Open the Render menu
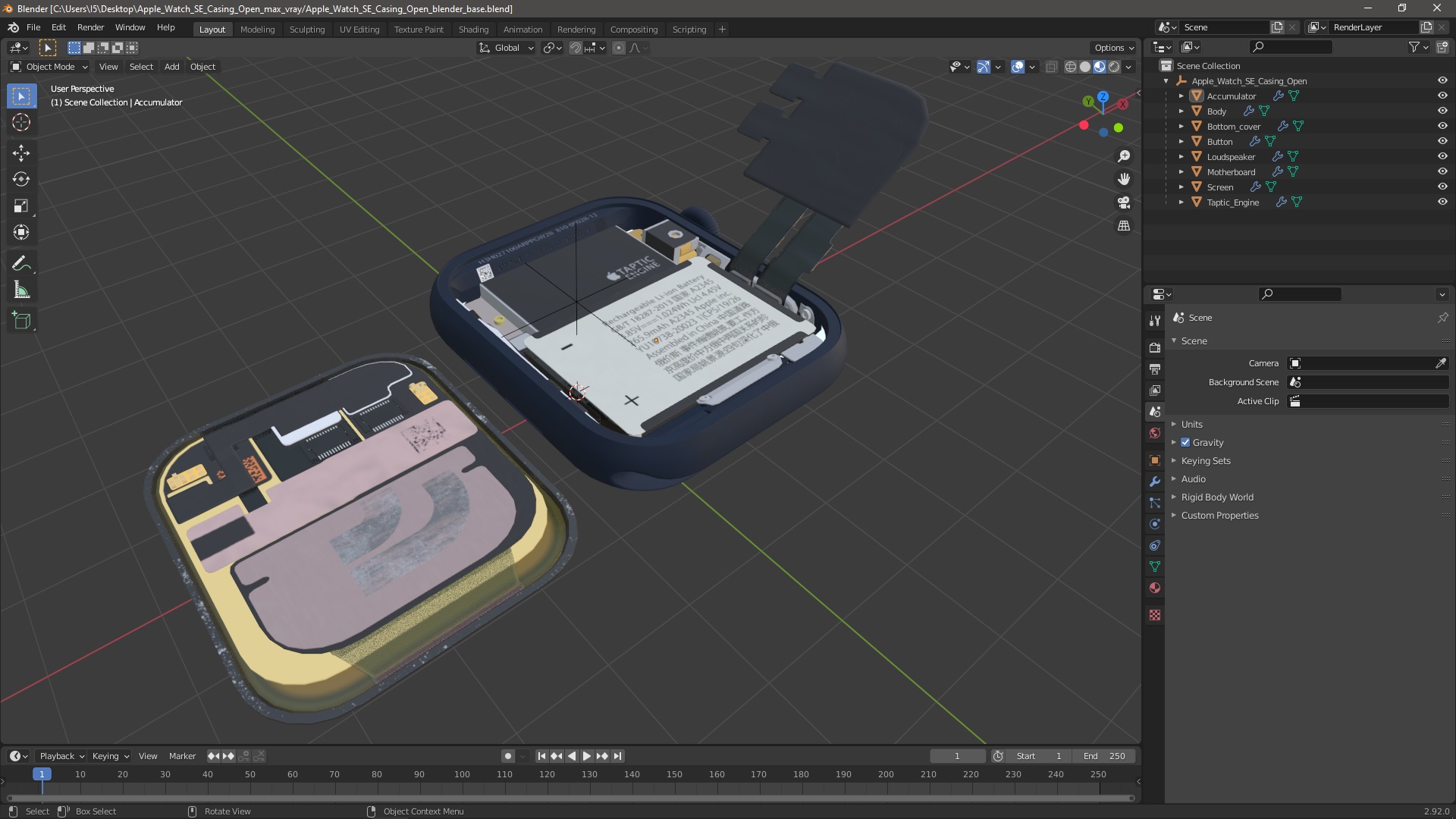 [90, 27]
